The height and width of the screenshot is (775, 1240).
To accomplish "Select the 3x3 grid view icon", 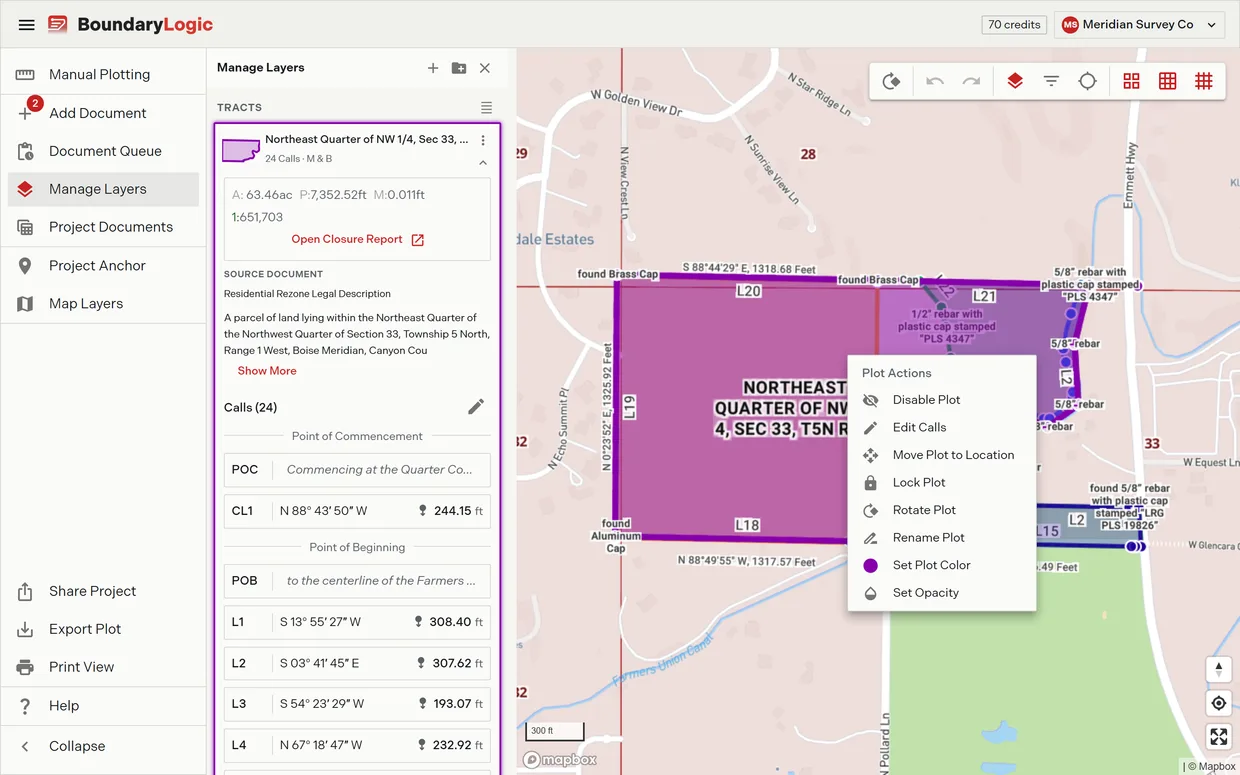I will tap(1167, 82).
